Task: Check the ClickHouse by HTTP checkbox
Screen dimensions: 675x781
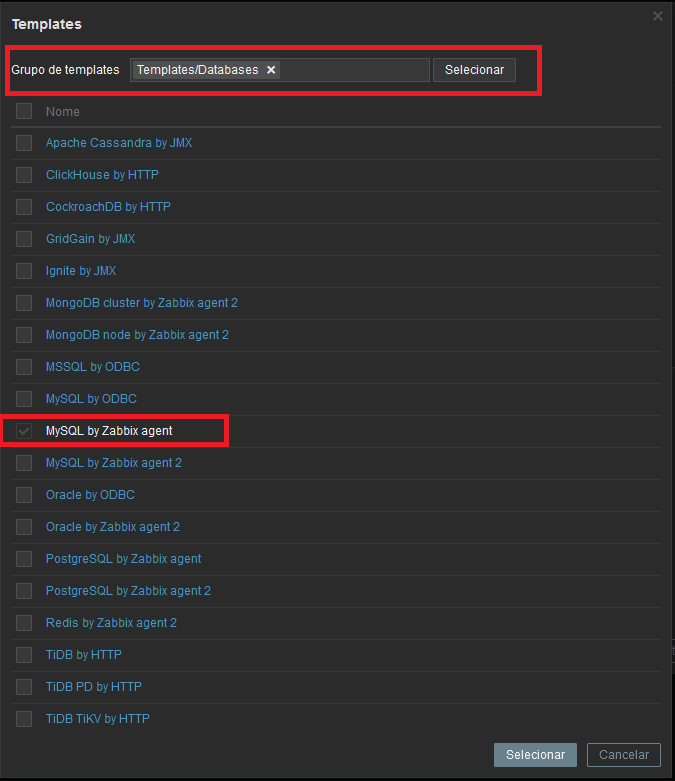Action: point(24,175)
